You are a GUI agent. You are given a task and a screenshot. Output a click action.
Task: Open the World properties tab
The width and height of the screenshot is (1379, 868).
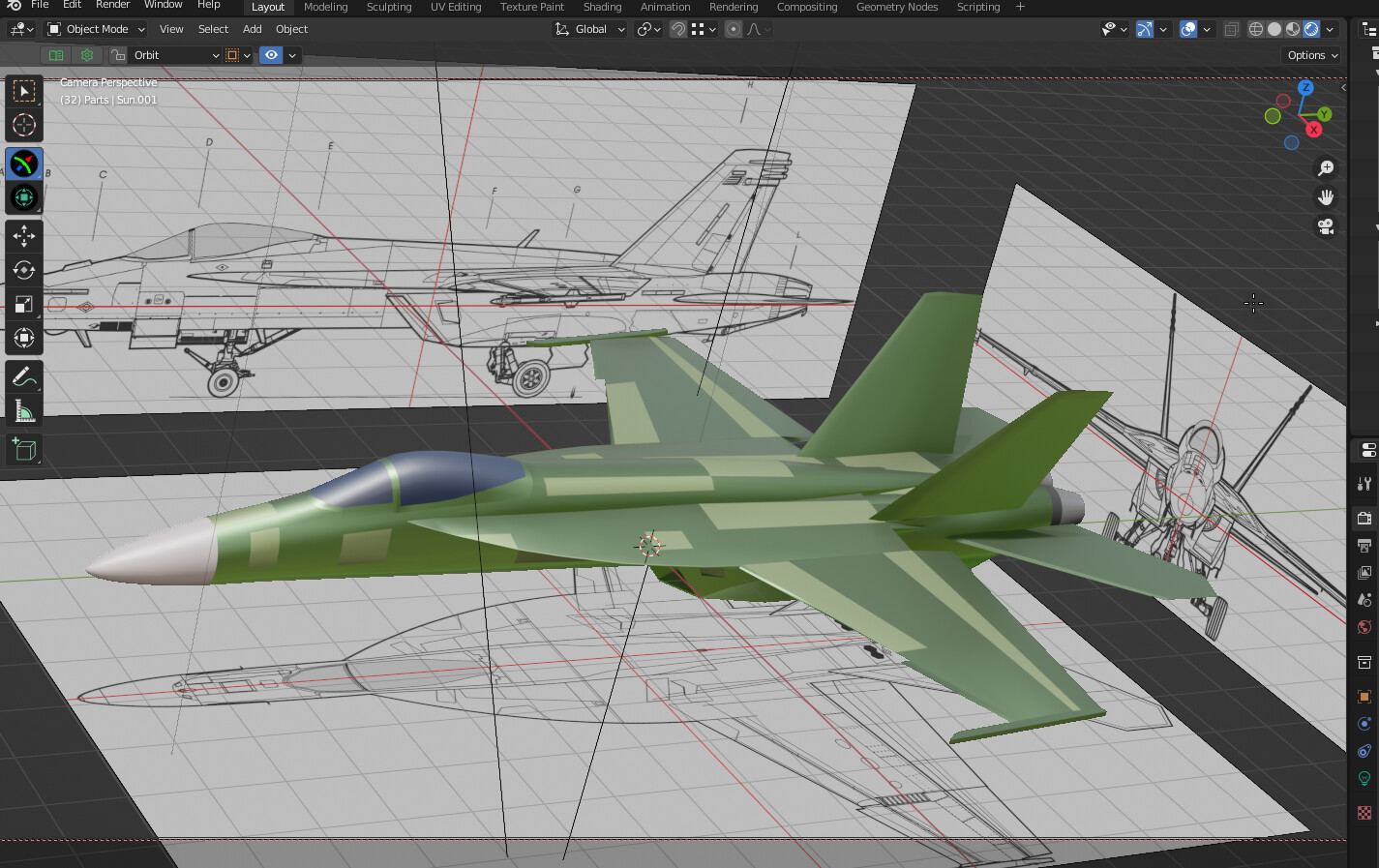pos(1364,627)
